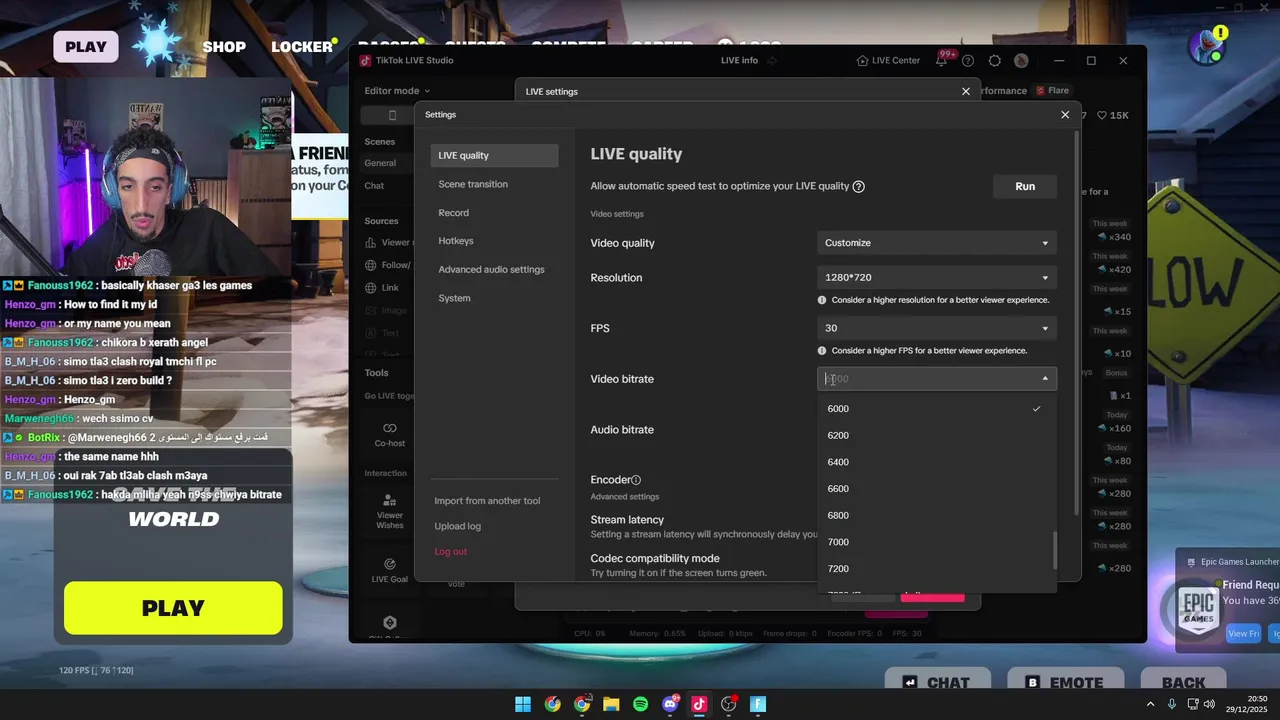
Task: Show hidden system tray icons
Action: [1150, 704]
